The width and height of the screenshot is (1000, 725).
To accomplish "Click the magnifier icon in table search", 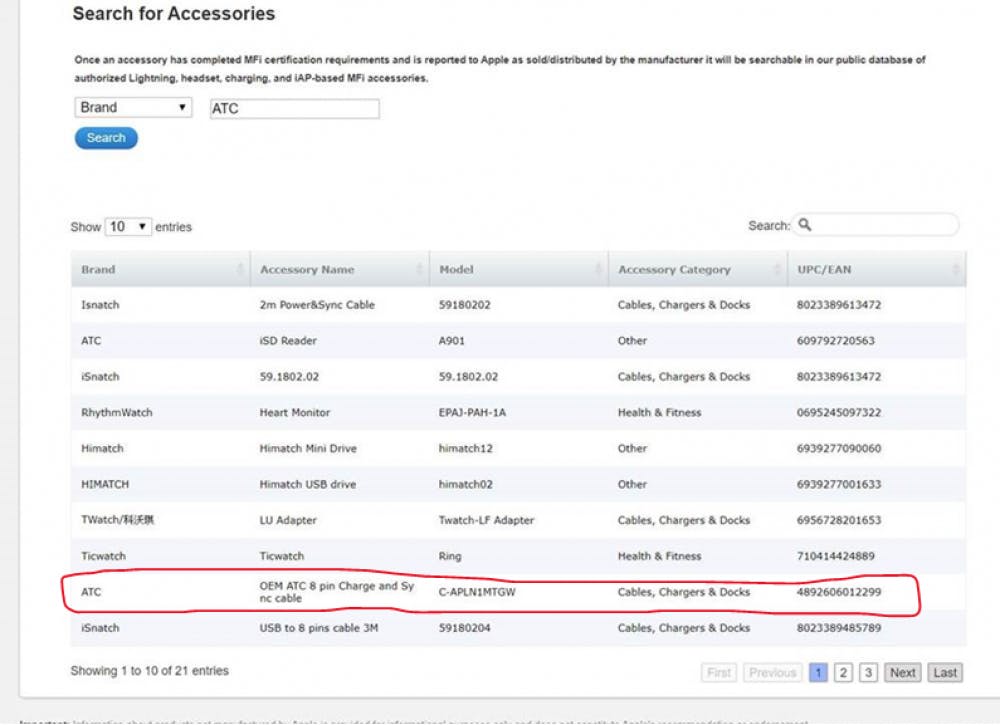I will pos(805,225).
